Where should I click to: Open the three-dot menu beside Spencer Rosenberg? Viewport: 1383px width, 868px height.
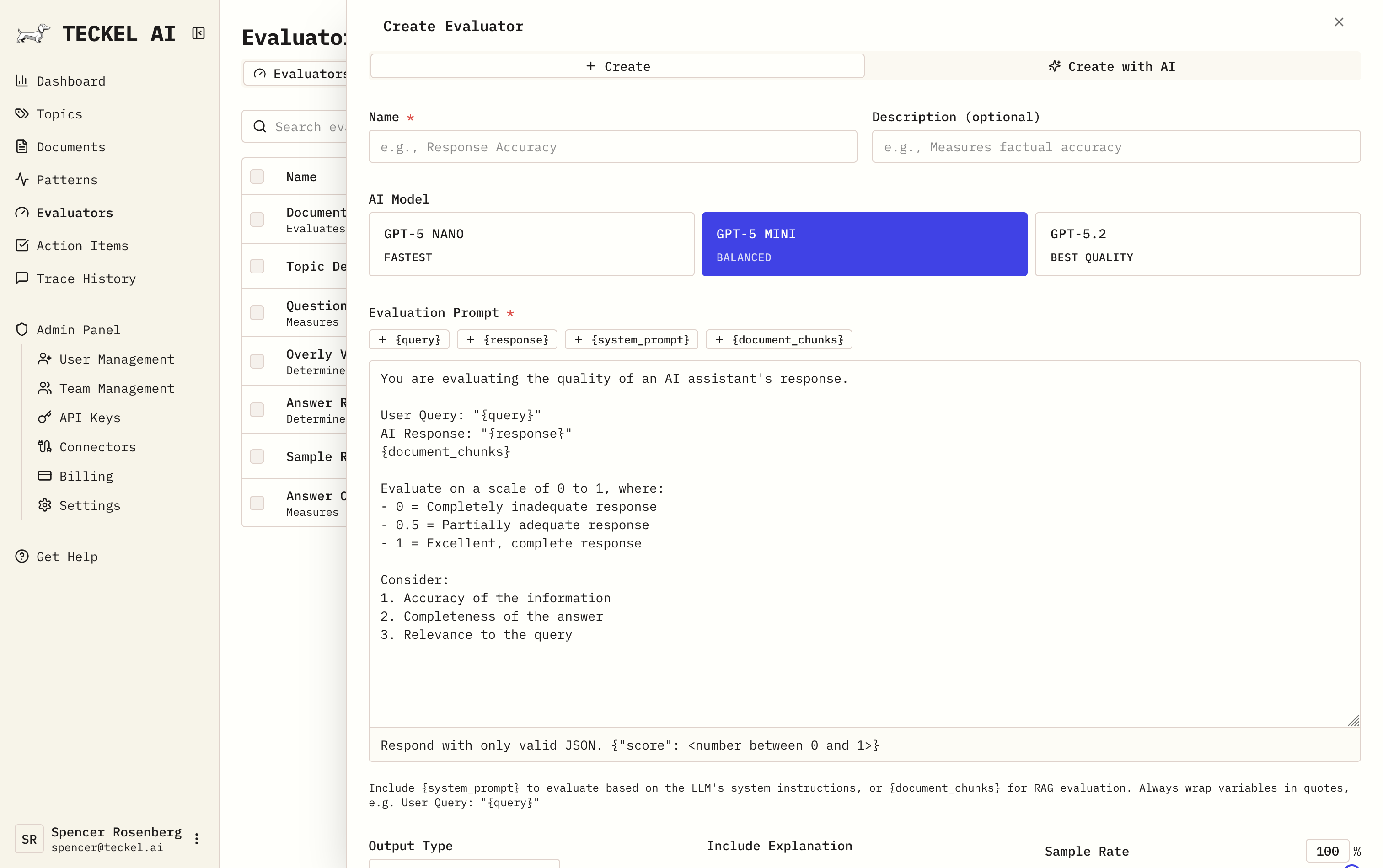click(198, 839)
